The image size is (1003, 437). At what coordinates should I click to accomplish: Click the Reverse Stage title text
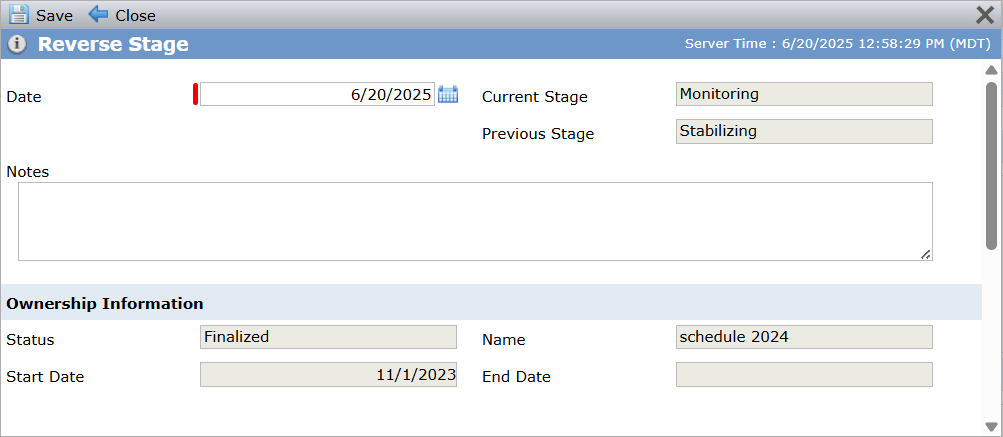pos(113,44)
